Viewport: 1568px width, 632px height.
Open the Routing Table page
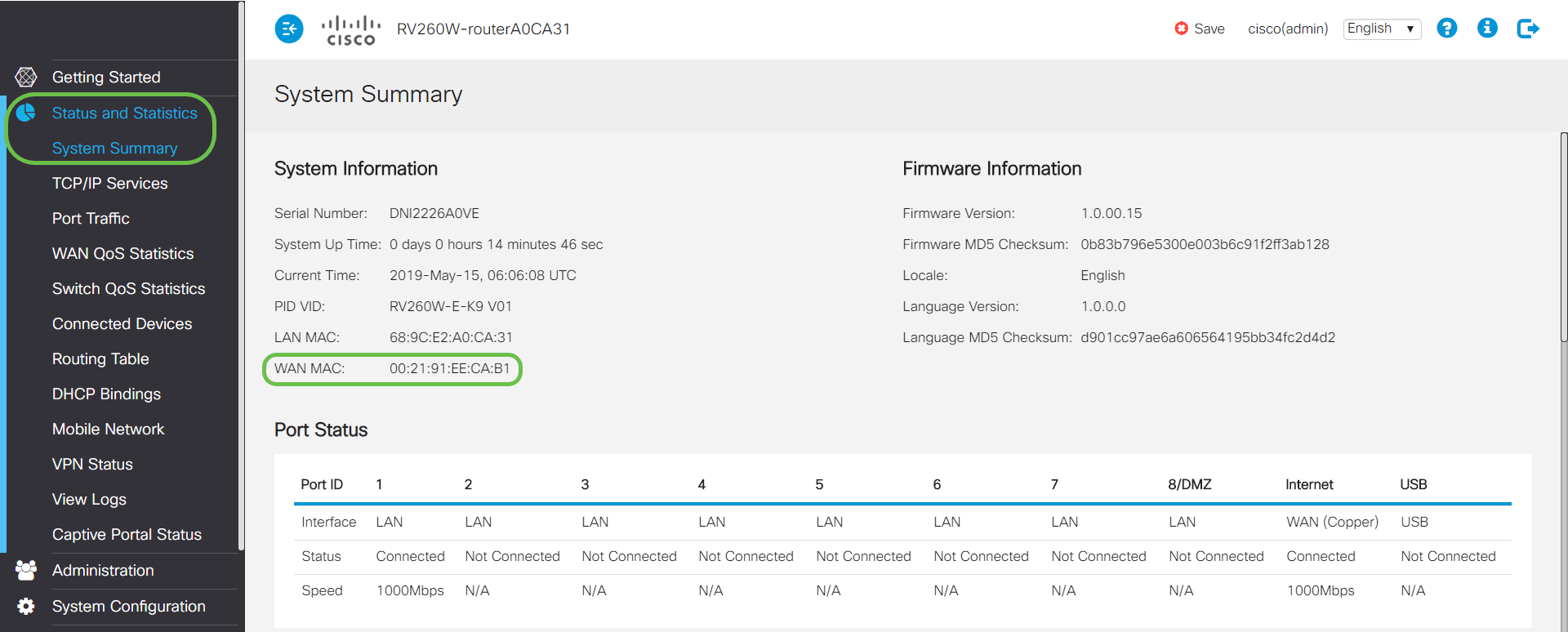point(100,358)
